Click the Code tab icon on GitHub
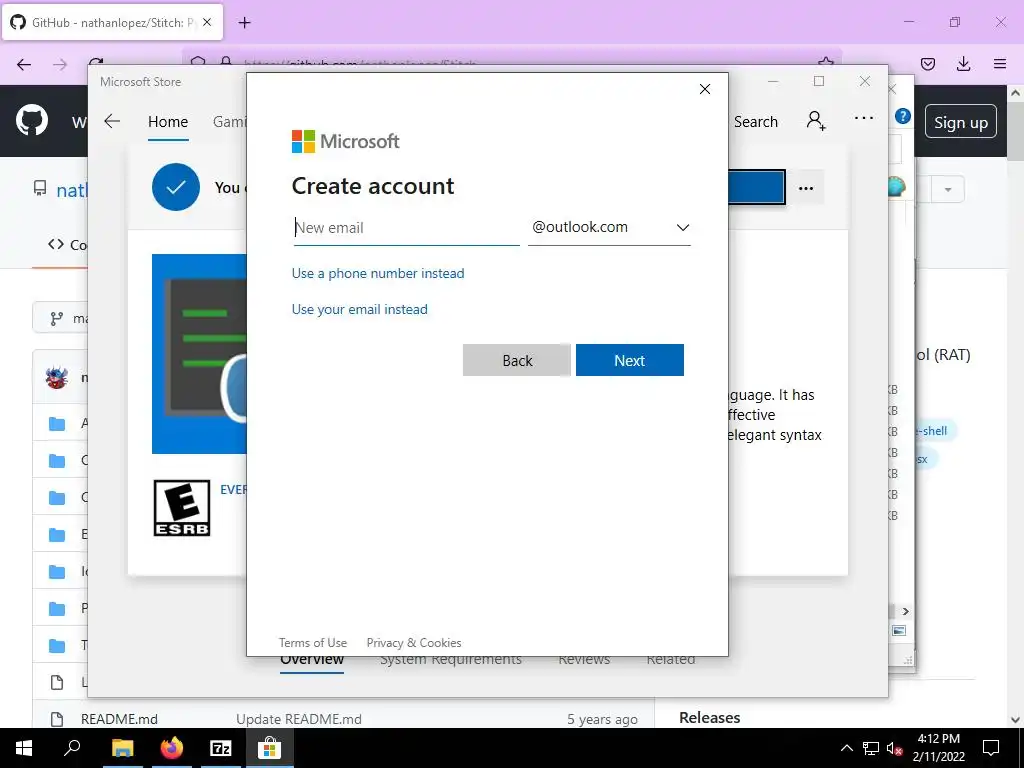 click(x=56, y=244)
